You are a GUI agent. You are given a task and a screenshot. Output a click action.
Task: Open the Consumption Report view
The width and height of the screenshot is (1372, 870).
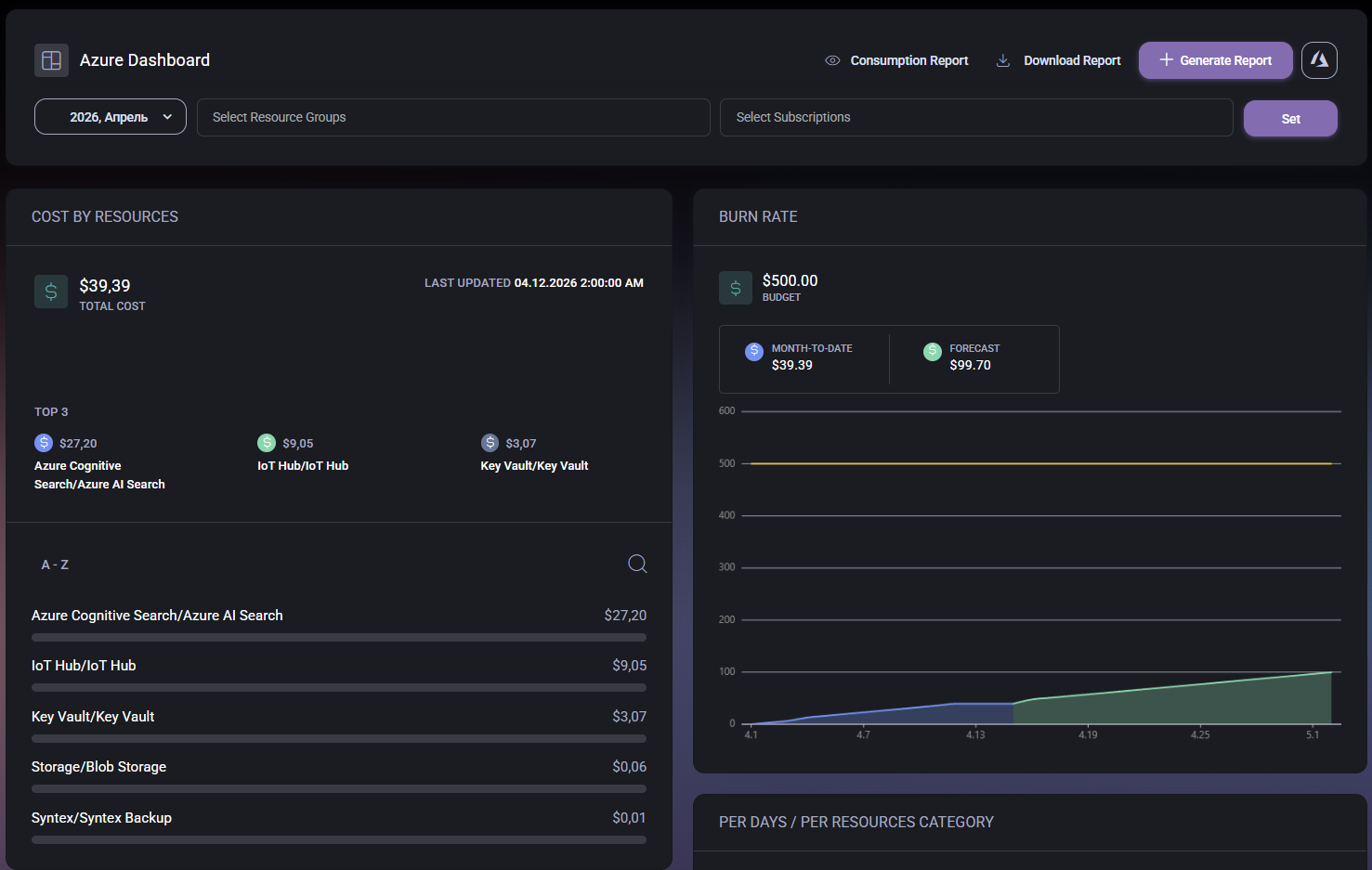coord(908,59)
